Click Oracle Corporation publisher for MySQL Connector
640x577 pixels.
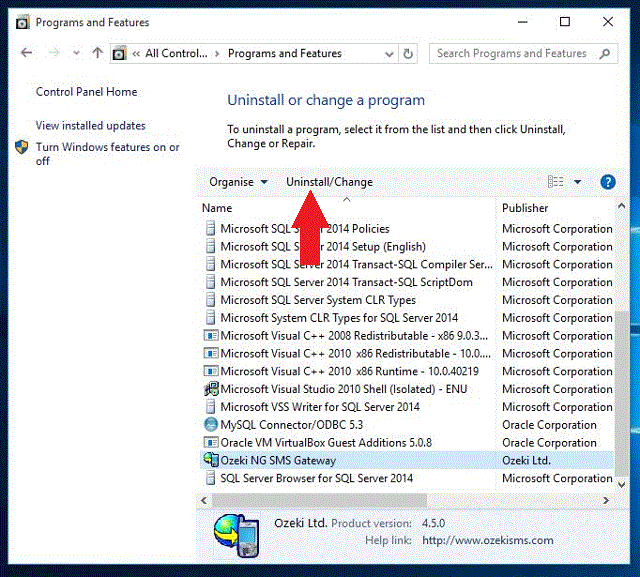[x=549, y=425]
